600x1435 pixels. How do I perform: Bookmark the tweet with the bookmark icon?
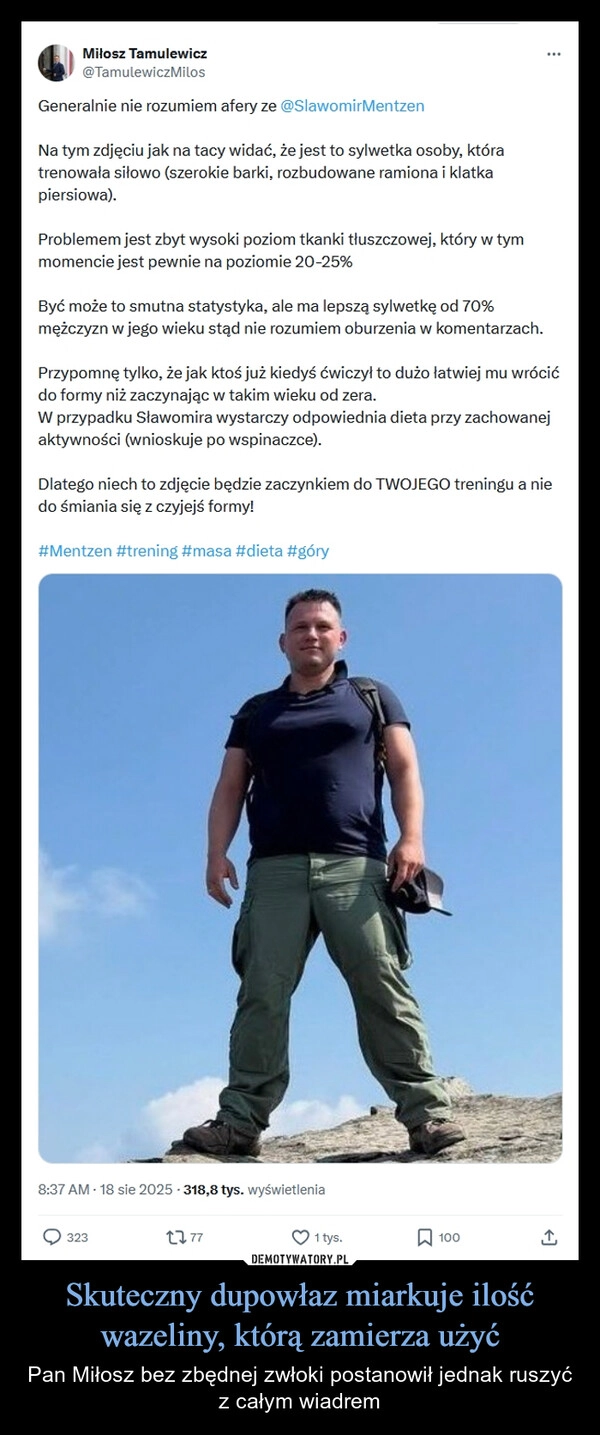point(424,1237)
